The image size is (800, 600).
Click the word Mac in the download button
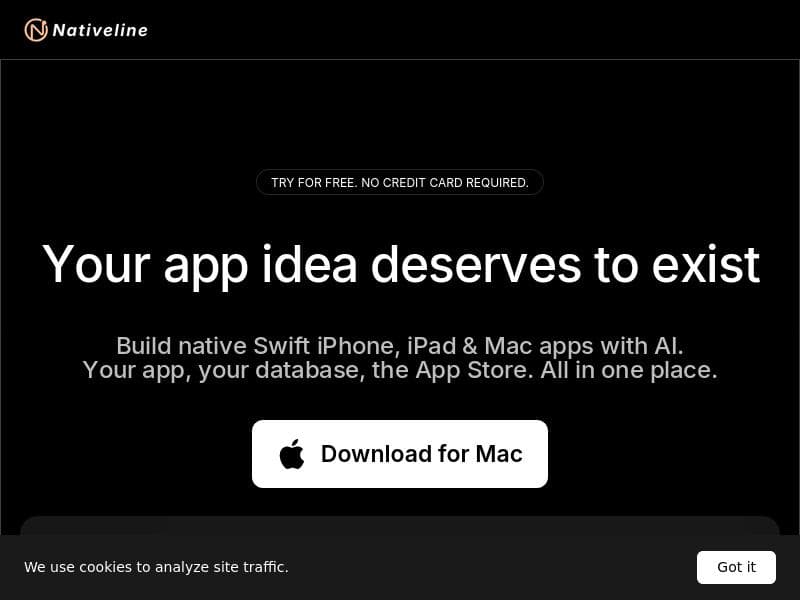point(499,454)
